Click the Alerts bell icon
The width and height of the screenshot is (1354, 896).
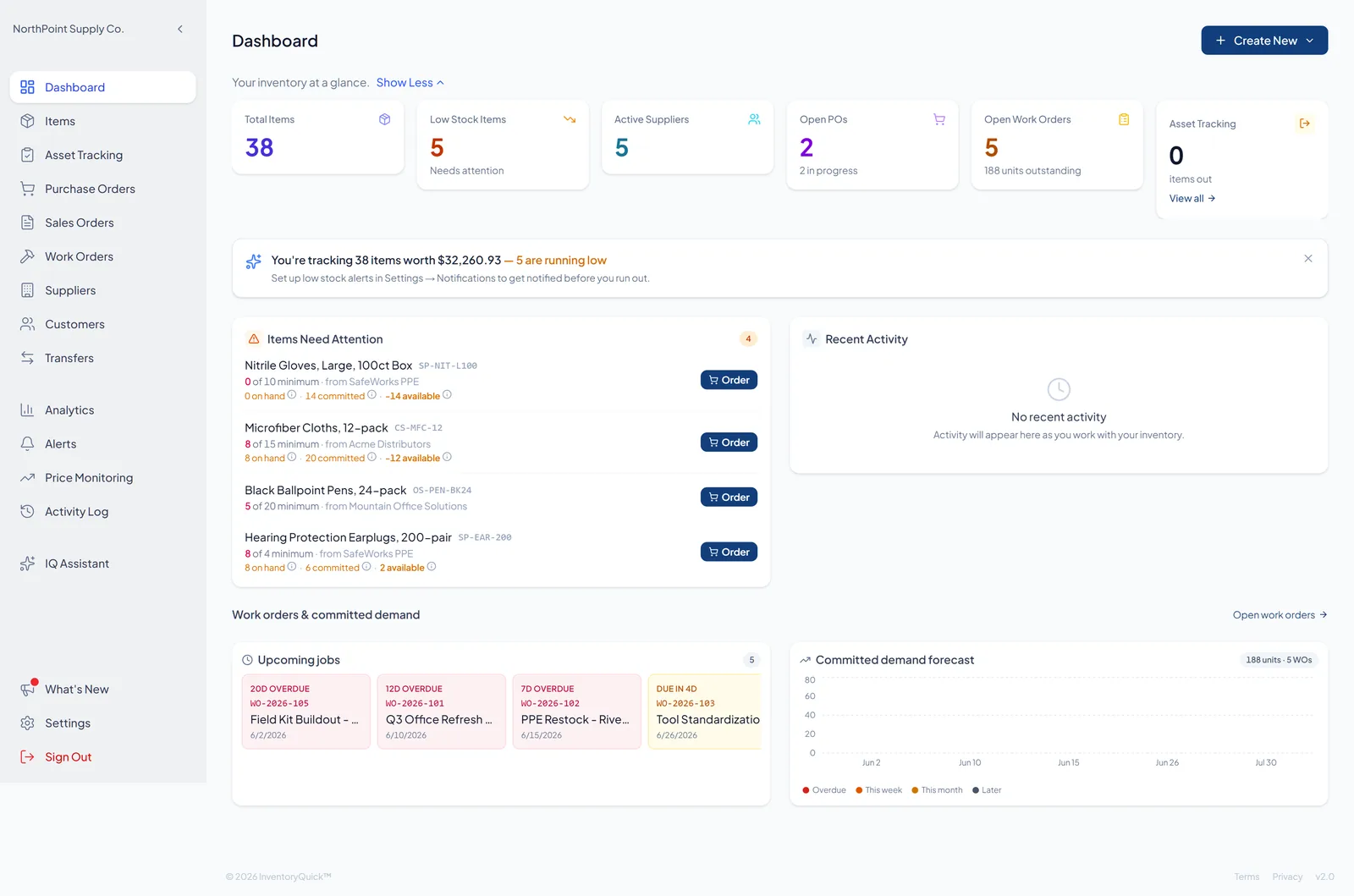click(27, 443)
